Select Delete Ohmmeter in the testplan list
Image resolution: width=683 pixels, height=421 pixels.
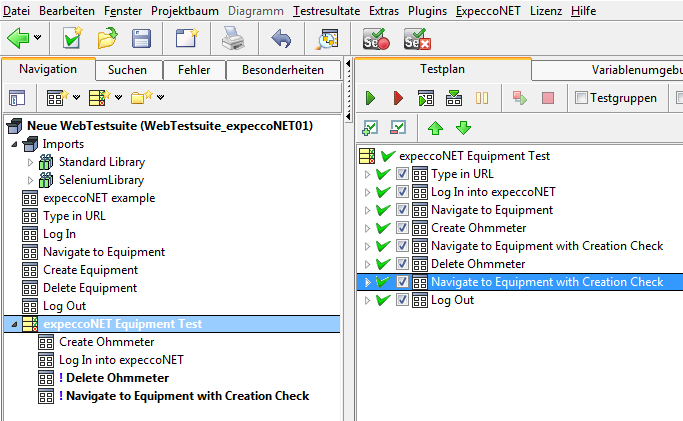click(478, 264)
